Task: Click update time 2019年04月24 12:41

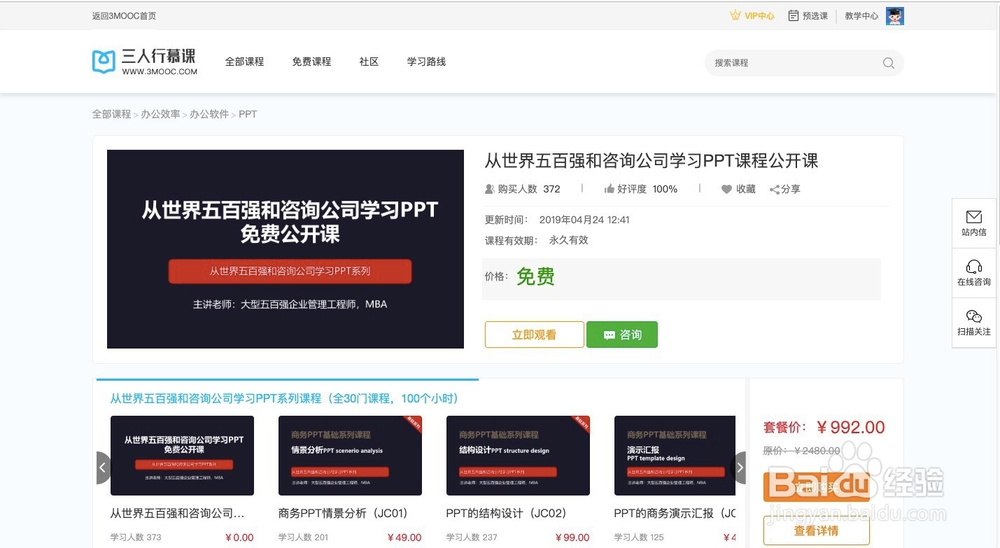Action: 584,219
